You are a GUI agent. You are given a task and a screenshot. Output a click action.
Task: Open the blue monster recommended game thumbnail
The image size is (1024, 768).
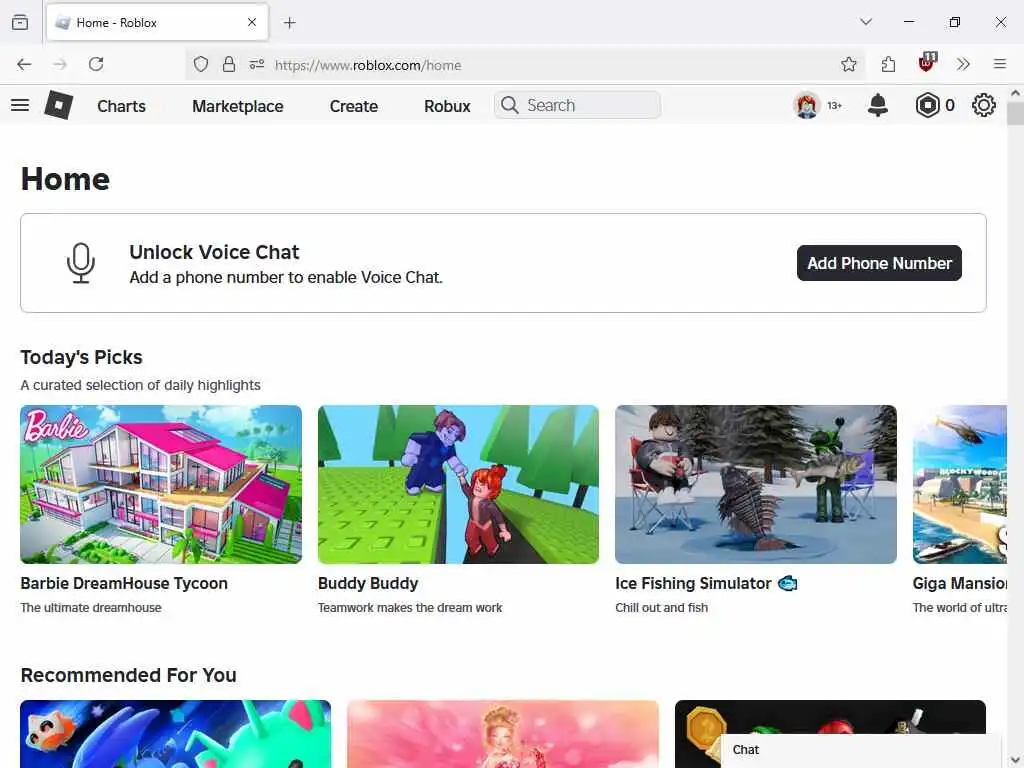click(x=176, y=734)
